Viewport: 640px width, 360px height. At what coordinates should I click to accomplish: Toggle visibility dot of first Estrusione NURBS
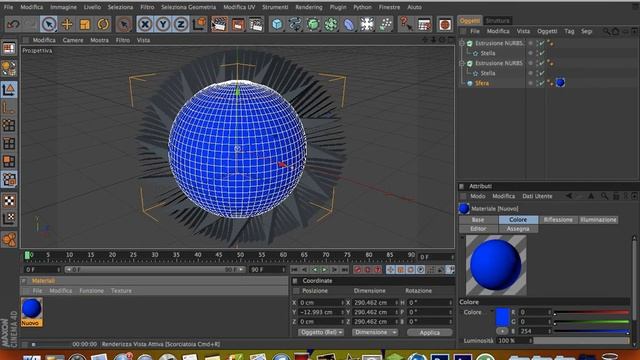531,43
